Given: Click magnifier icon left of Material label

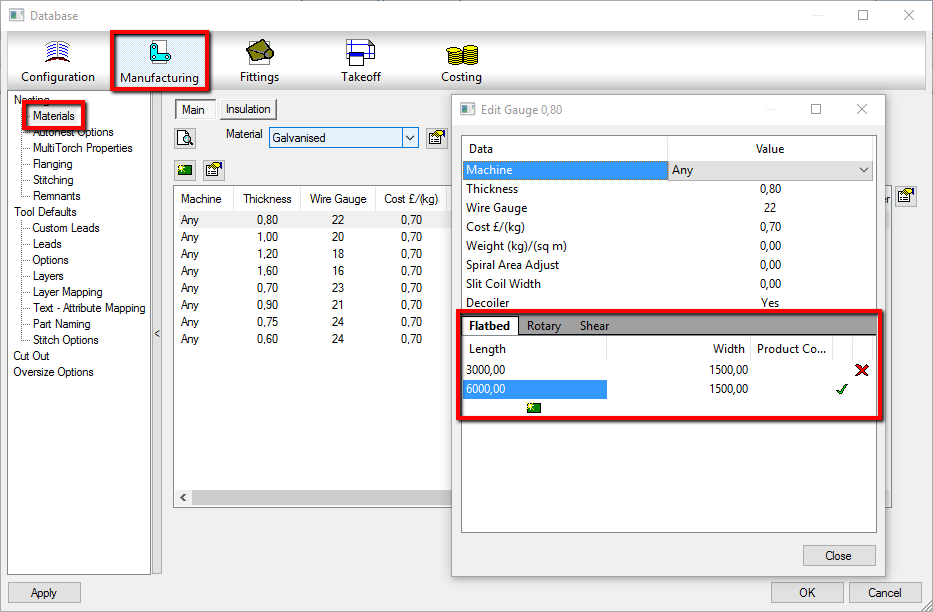Looking at the screenshot, I should 185,138.
